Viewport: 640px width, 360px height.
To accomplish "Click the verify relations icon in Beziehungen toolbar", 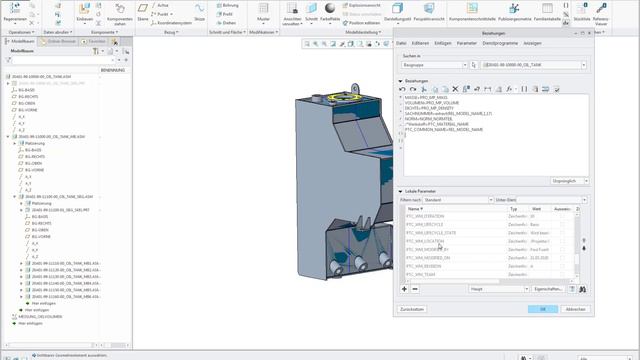I will tap(557, 89).
